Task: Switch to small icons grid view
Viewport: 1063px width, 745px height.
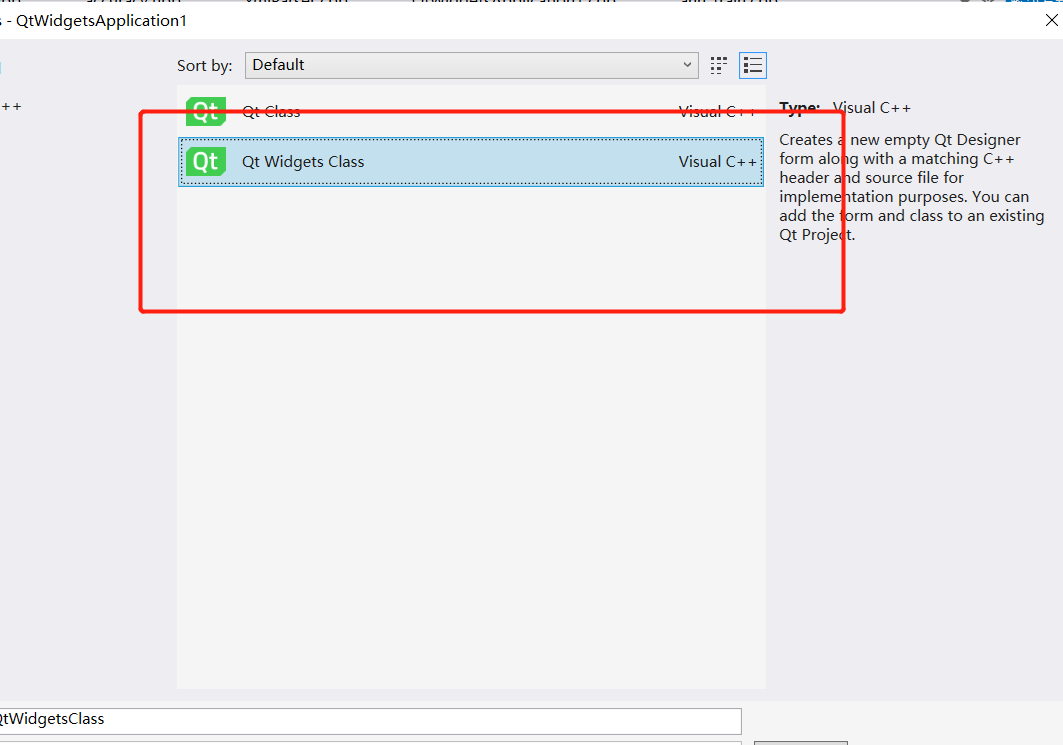Action: point(719,65)
